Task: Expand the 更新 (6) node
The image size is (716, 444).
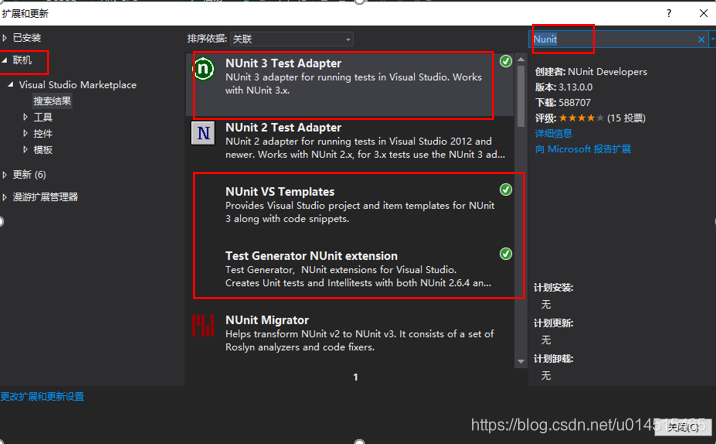Action: [5, 174]
